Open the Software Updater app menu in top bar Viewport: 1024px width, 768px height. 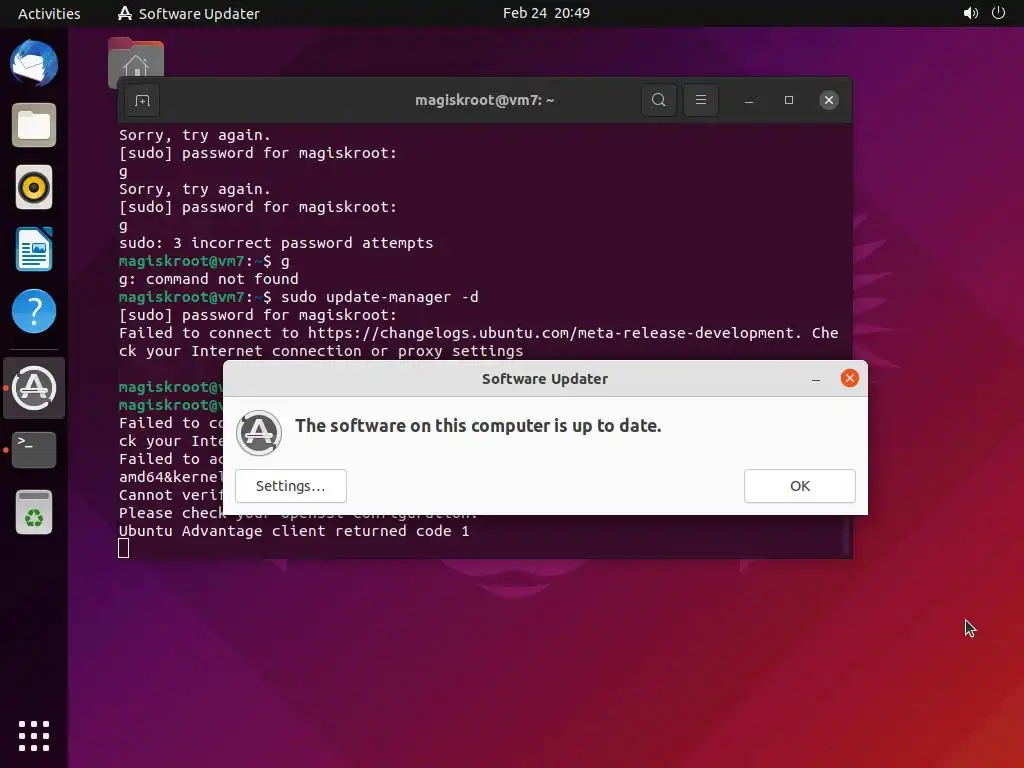[189, 13]
